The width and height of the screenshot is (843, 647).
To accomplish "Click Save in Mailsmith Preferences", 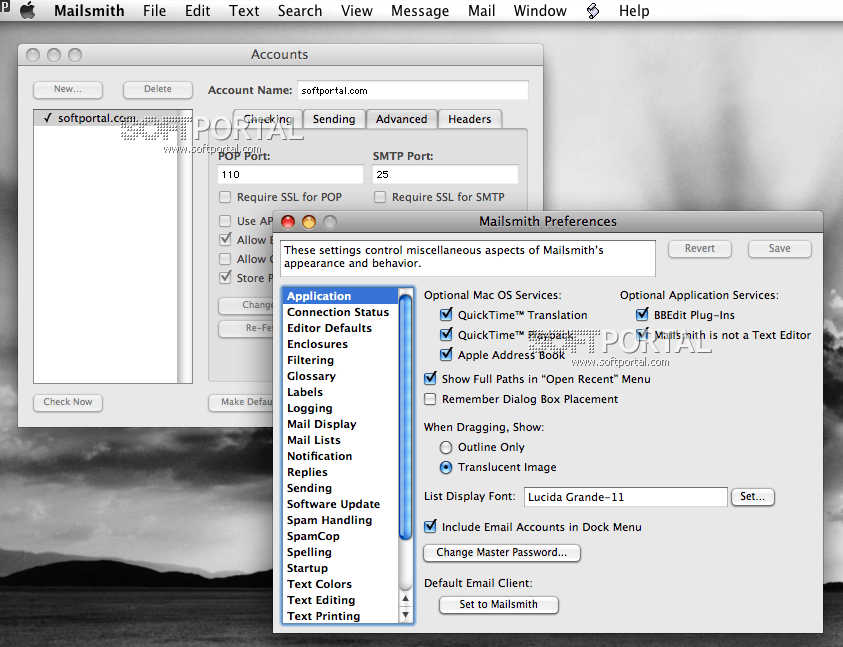I will 780,248.
